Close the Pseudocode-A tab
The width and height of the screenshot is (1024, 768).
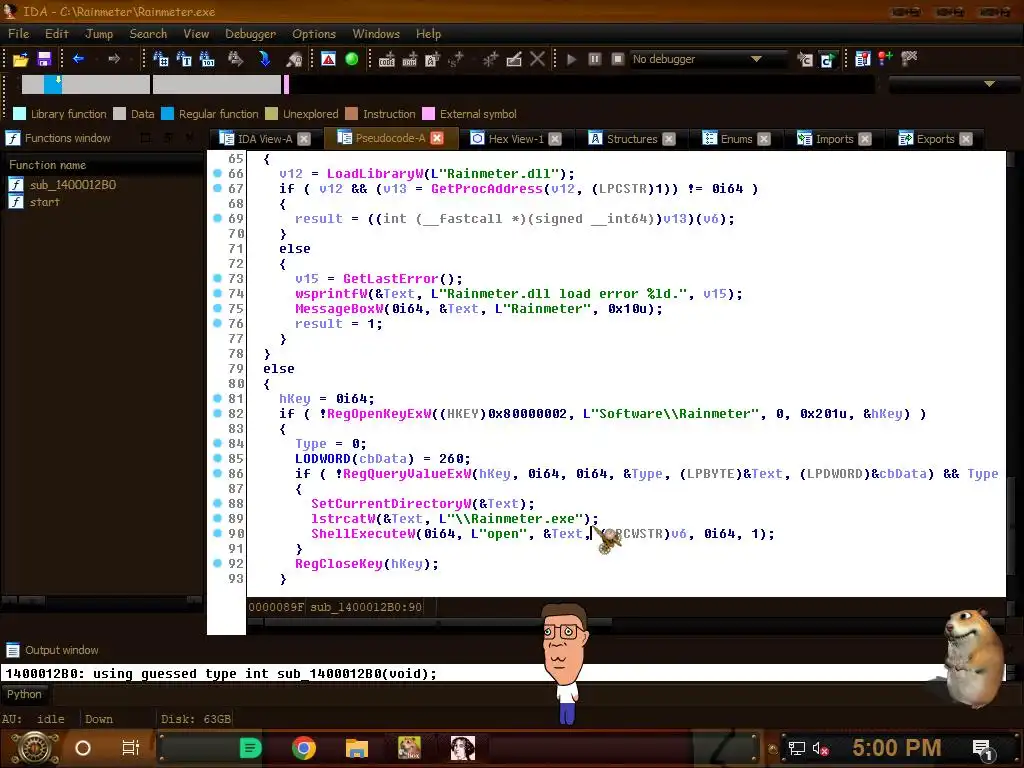pos(437,138)
